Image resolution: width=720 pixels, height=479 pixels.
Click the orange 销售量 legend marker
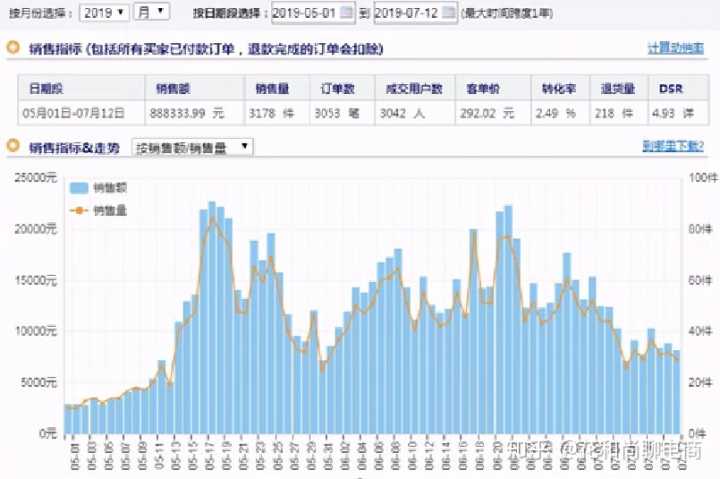tap(78, 210)
